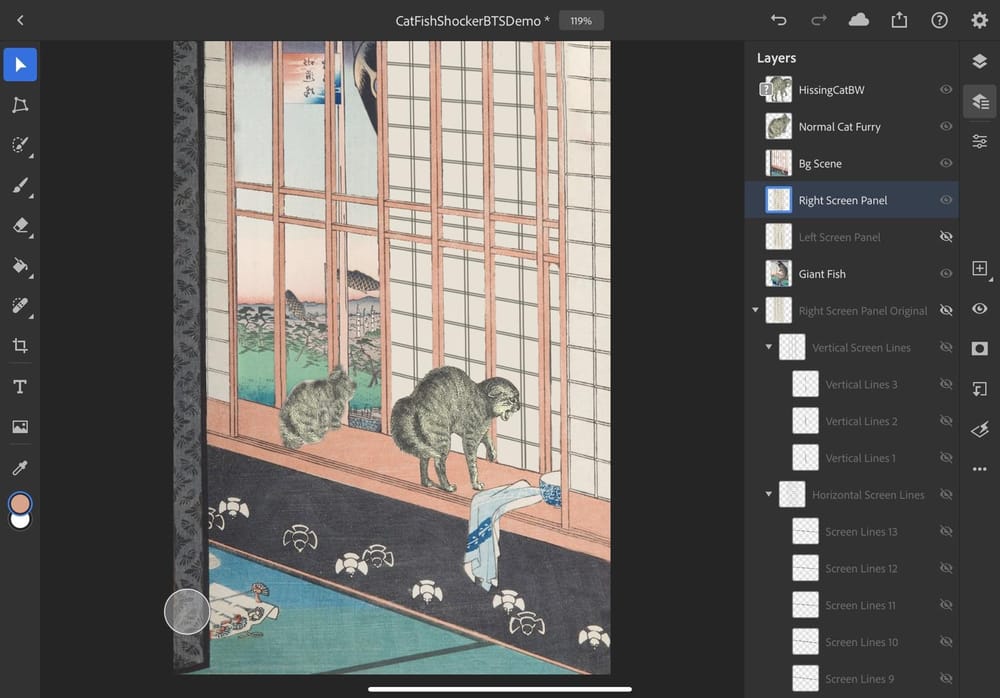This screenshot has height=698, width=1000.
Task: Select the Eyedropper tool
Action: [x=20, y=468]
